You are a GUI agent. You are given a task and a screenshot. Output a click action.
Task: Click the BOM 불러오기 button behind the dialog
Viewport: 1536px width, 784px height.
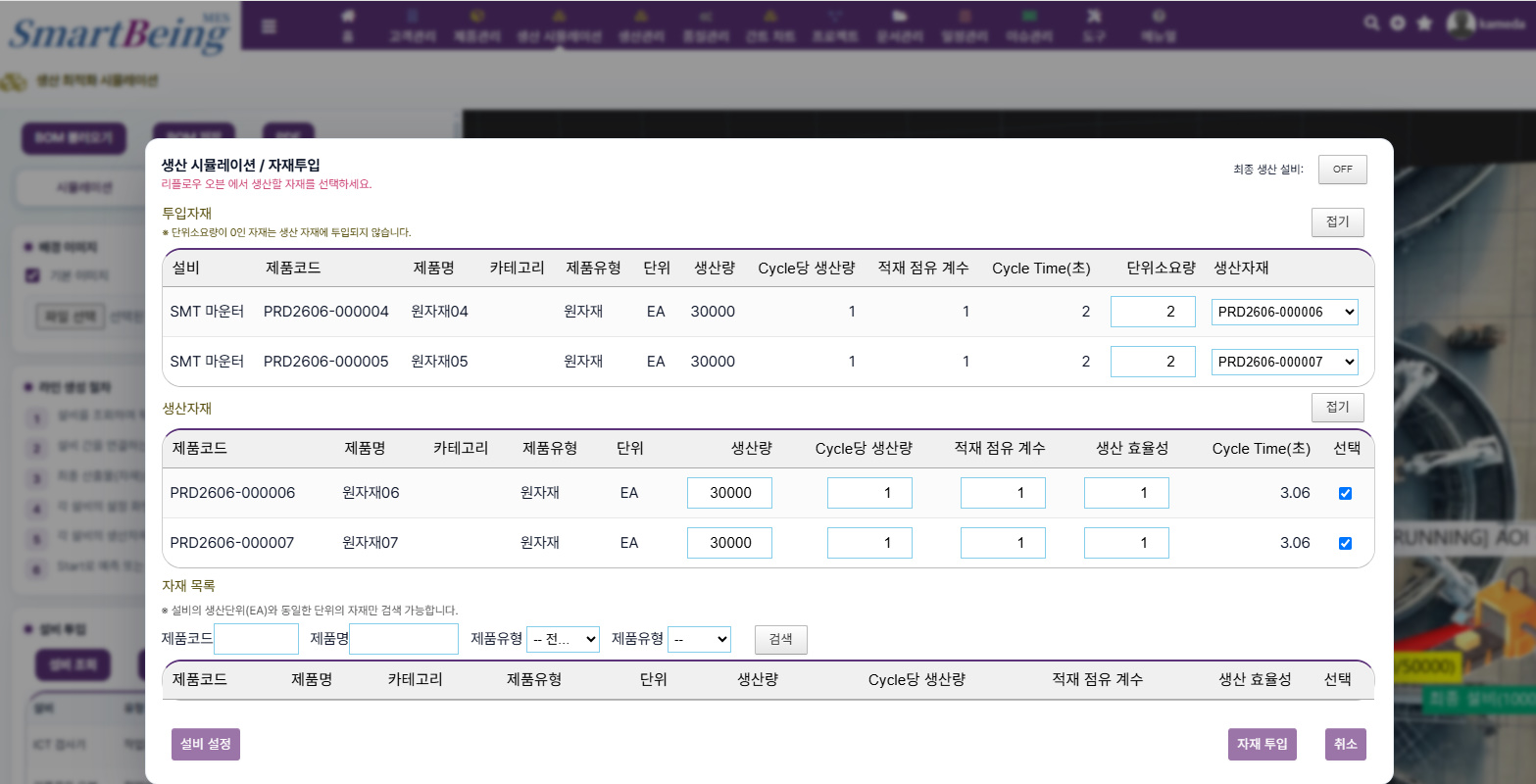point(74,138)
